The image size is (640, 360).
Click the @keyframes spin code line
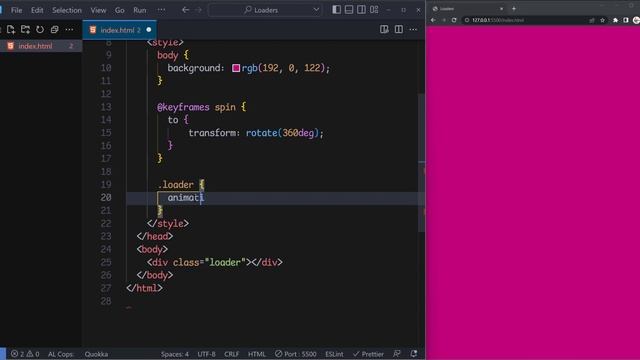coord(202,107)
